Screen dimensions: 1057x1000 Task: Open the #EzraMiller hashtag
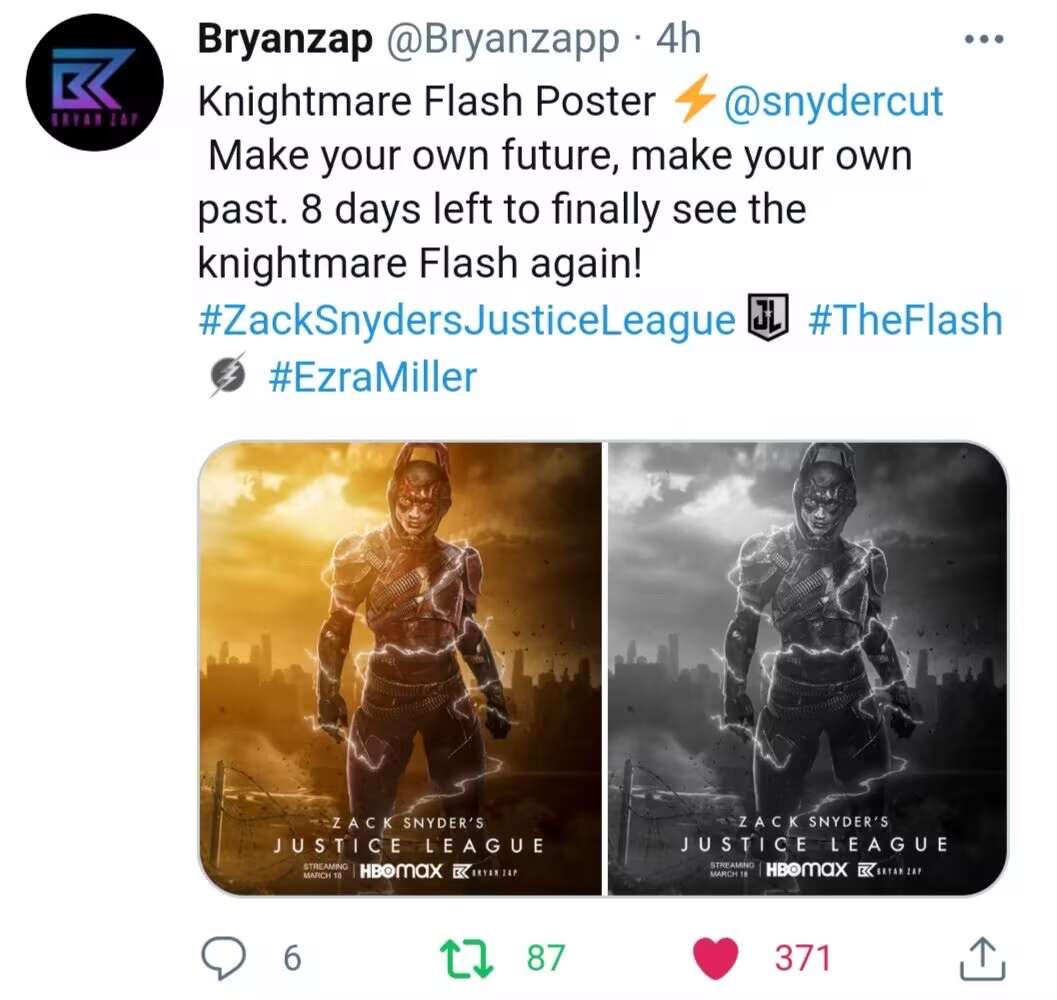click(372, 376)
